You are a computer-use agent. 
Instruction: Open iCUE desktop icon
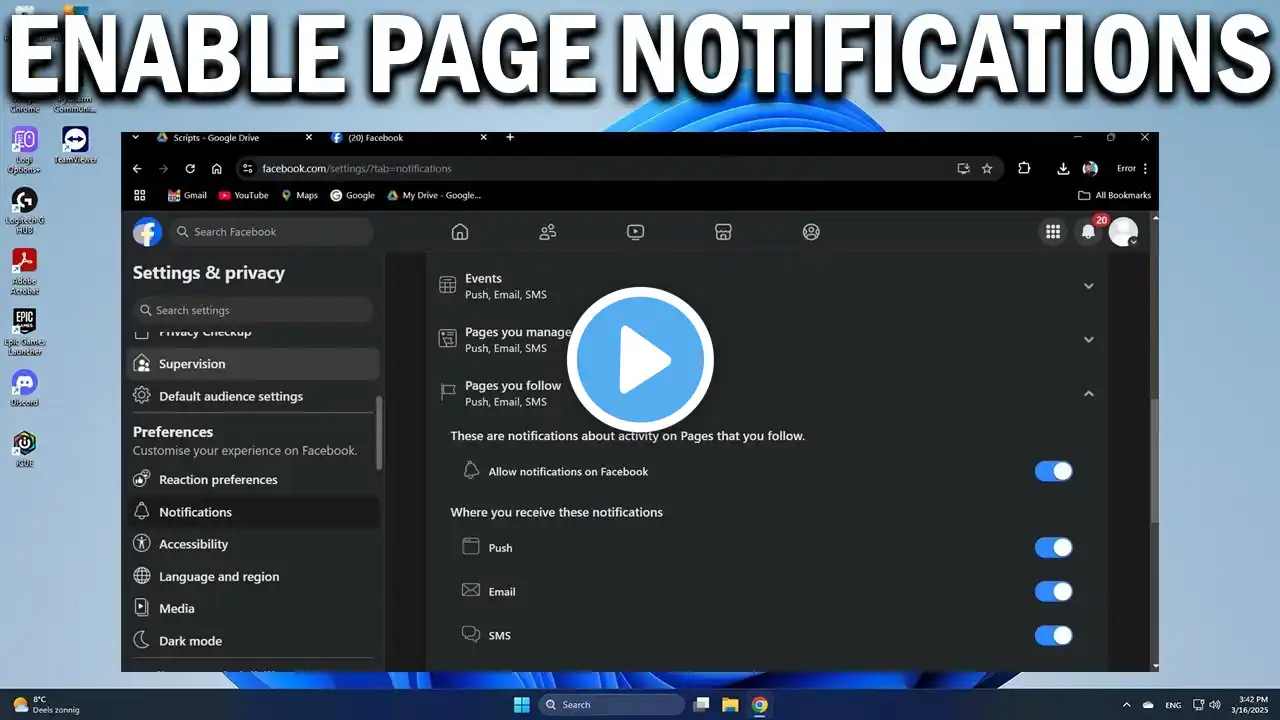[x=24, y=449]
